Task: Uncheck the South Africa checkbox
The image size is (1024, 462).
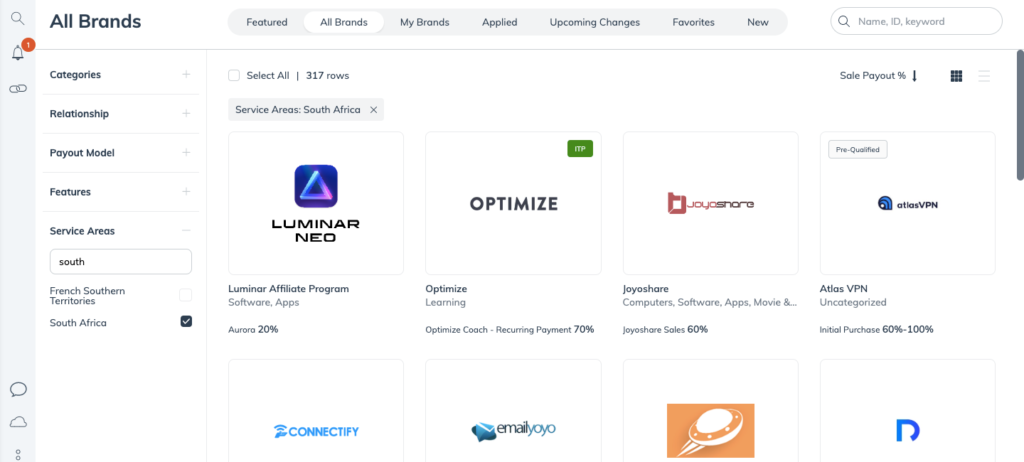Action: (x=186, y=322)
